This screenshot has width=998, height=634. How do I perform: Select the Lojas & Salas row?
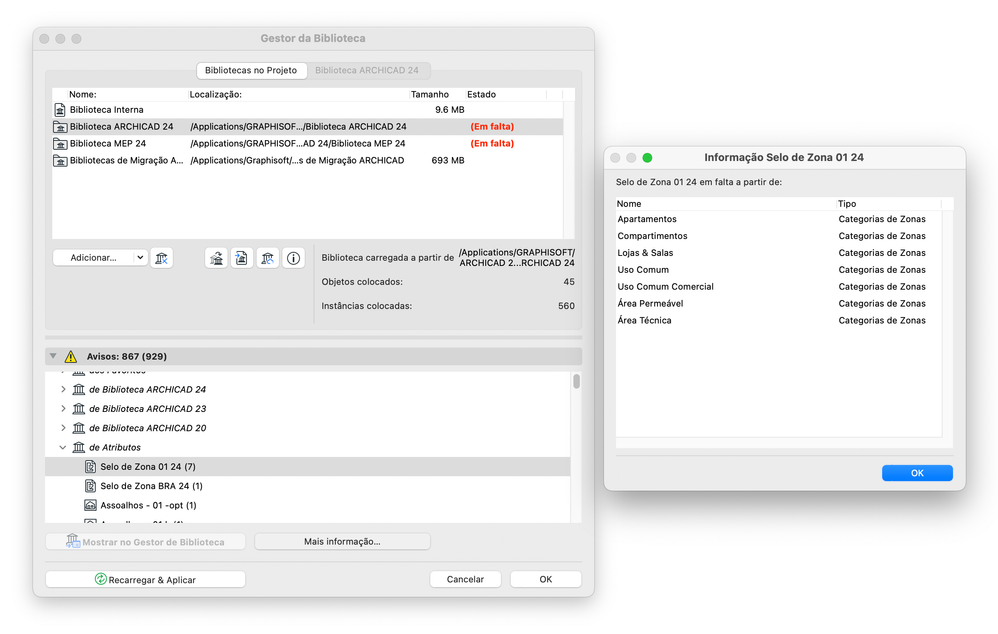pyautogui.click(x=778, y=253)
